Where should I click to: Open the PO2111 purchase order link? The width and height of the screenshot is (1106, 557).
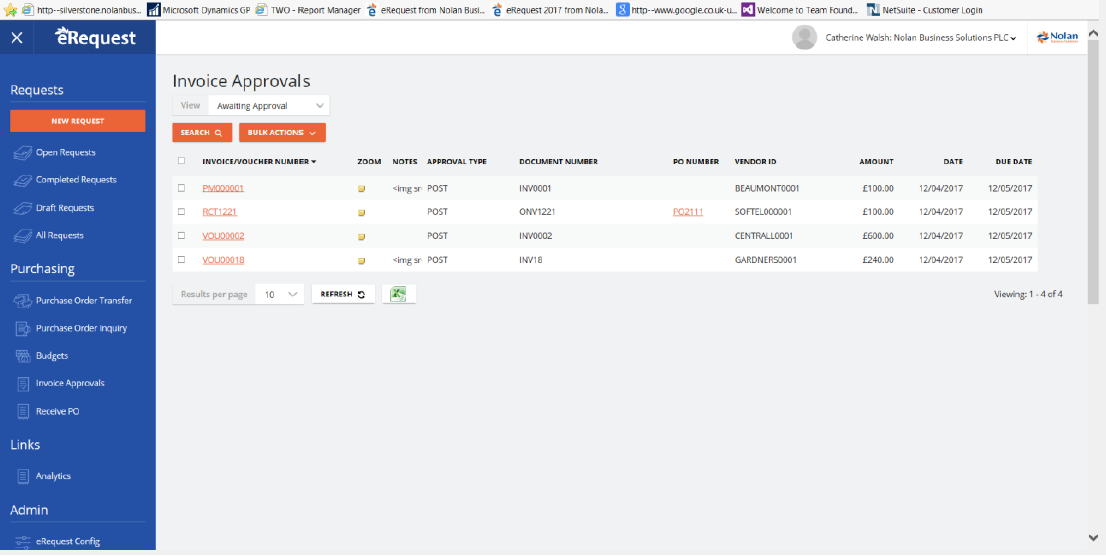(688, 212)
